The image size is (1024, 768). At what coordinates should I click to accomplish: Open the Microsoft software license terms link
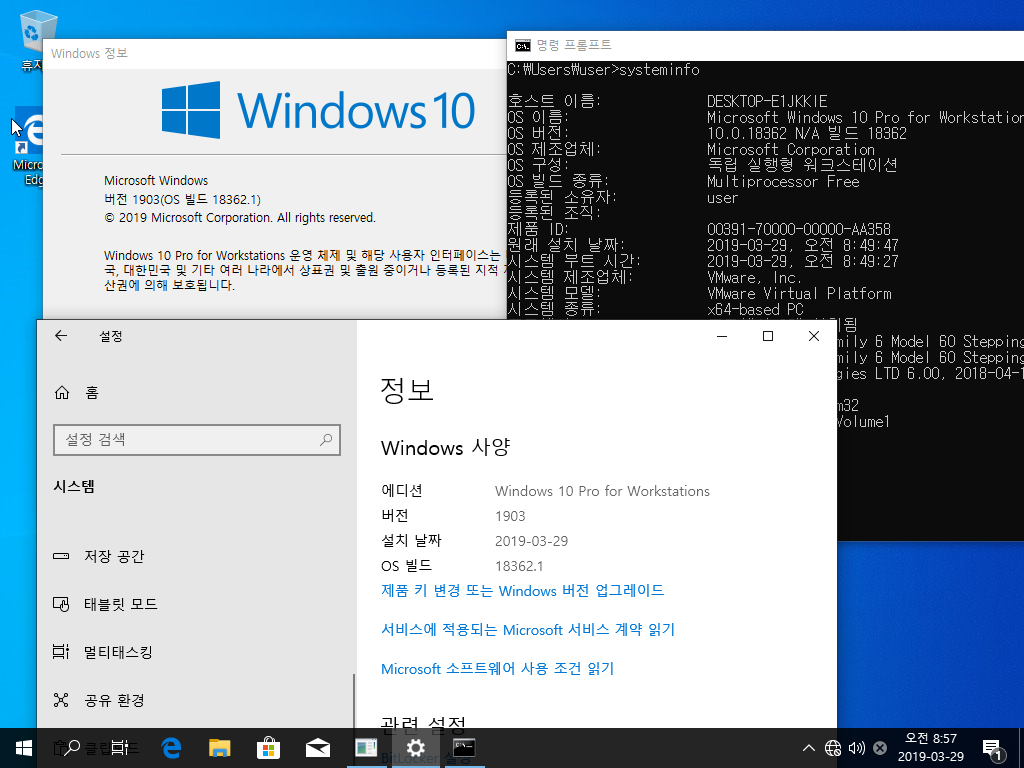tap(498, 669)
